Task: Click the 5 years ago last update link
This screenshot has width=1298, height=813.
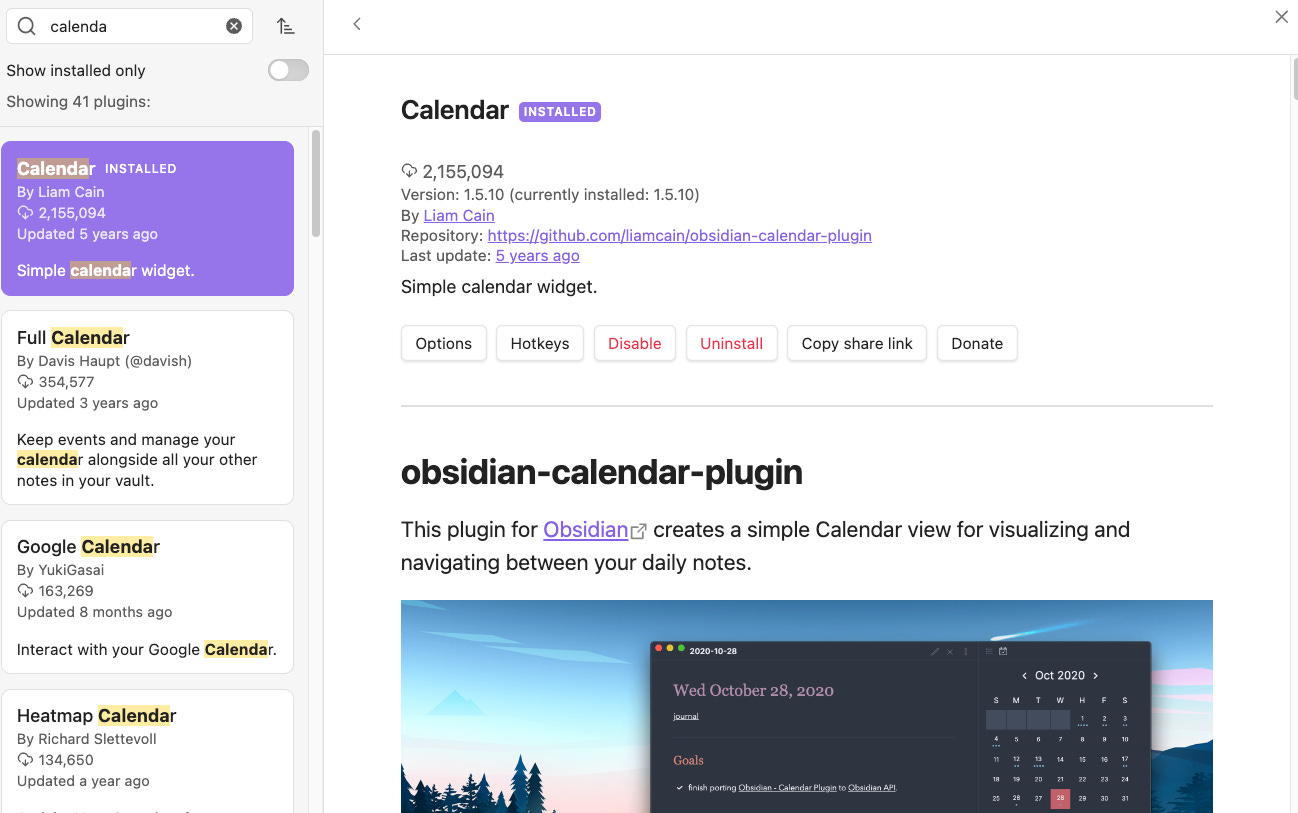Action: click(537, 255)
